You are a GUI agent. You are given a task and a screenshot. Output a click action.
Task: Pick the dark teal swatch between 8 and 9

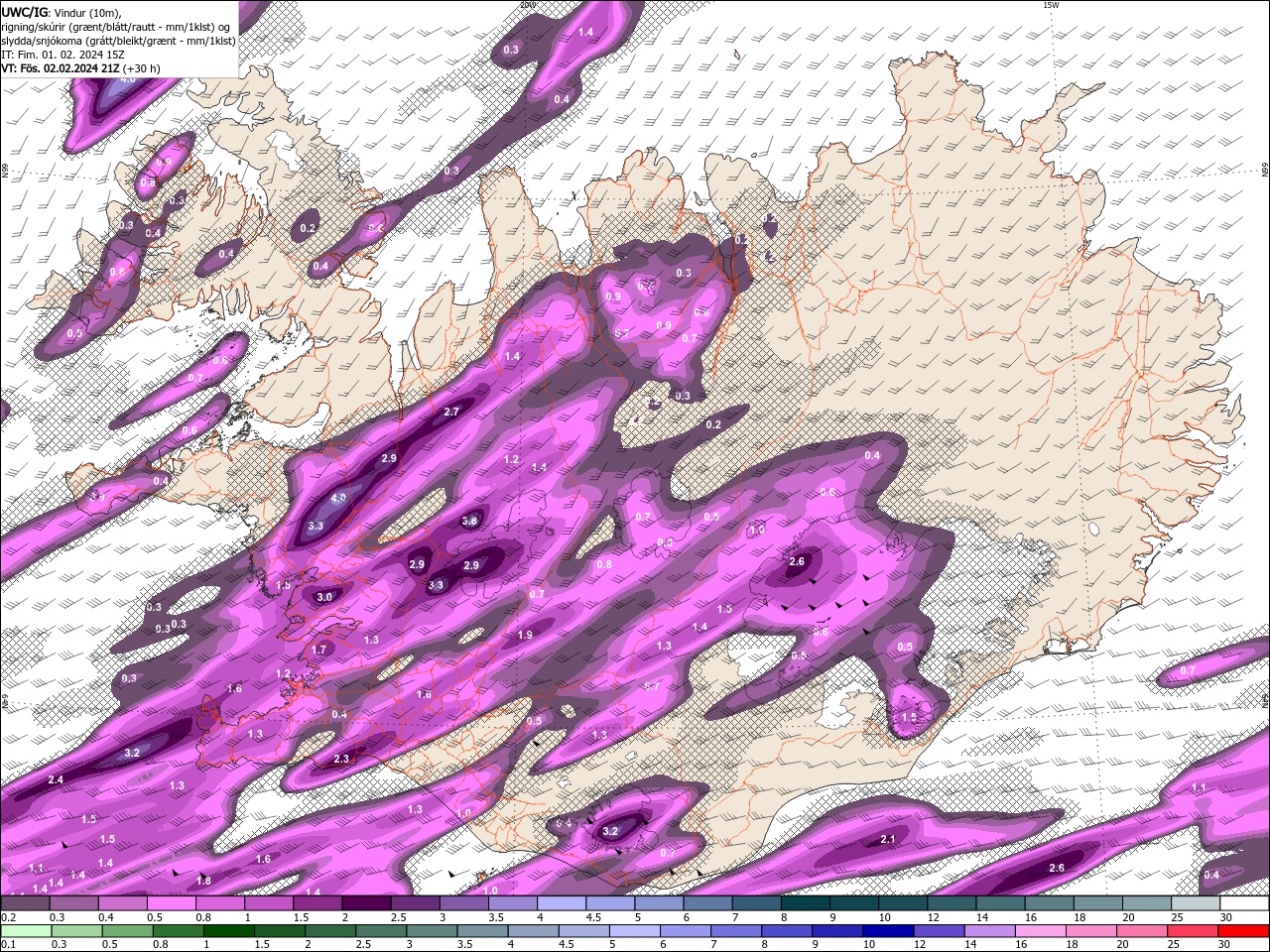(806, 903)
